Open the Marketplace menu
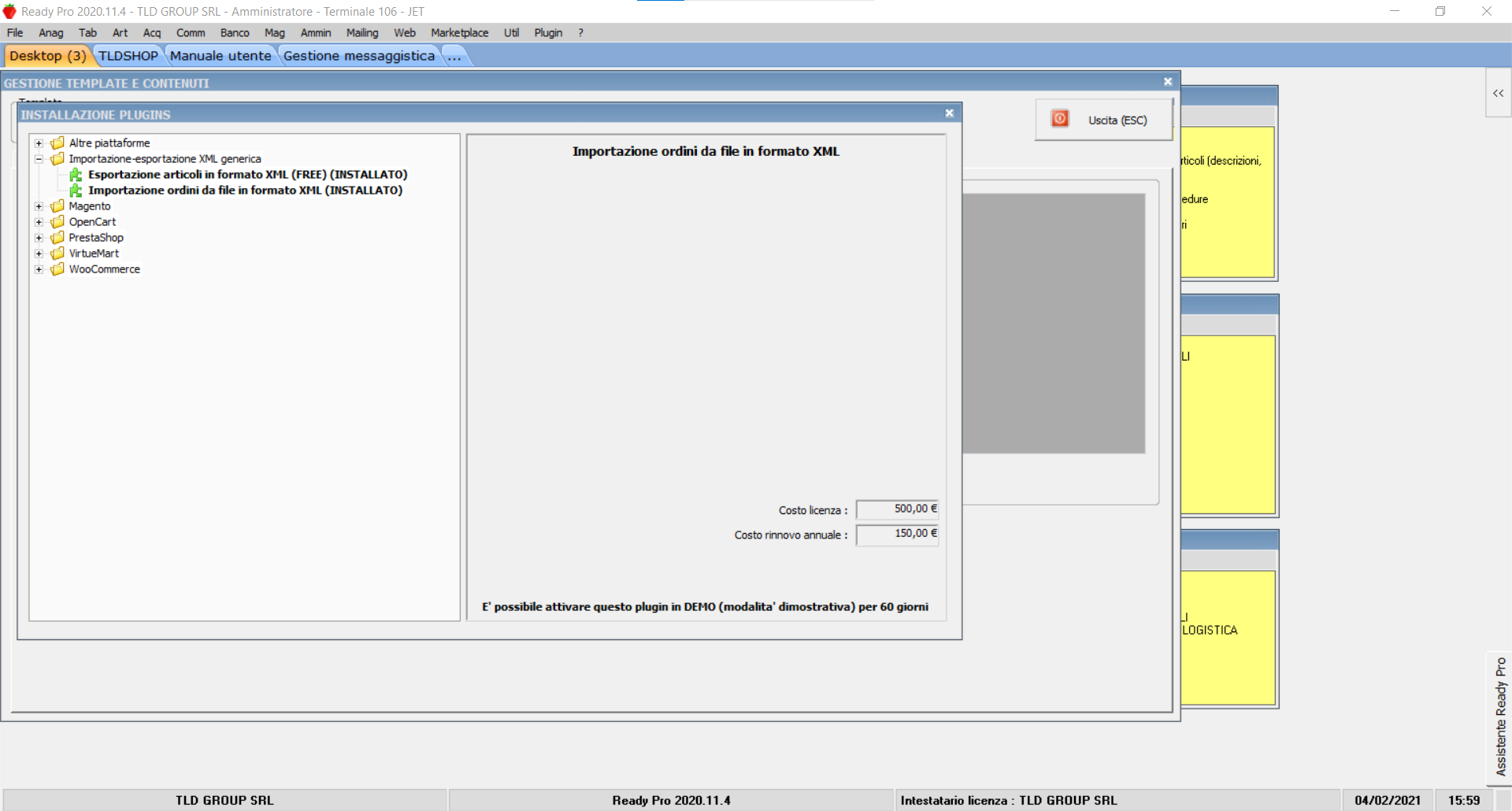The width and height of the screenshot is (1512, 811). (460, 33)
